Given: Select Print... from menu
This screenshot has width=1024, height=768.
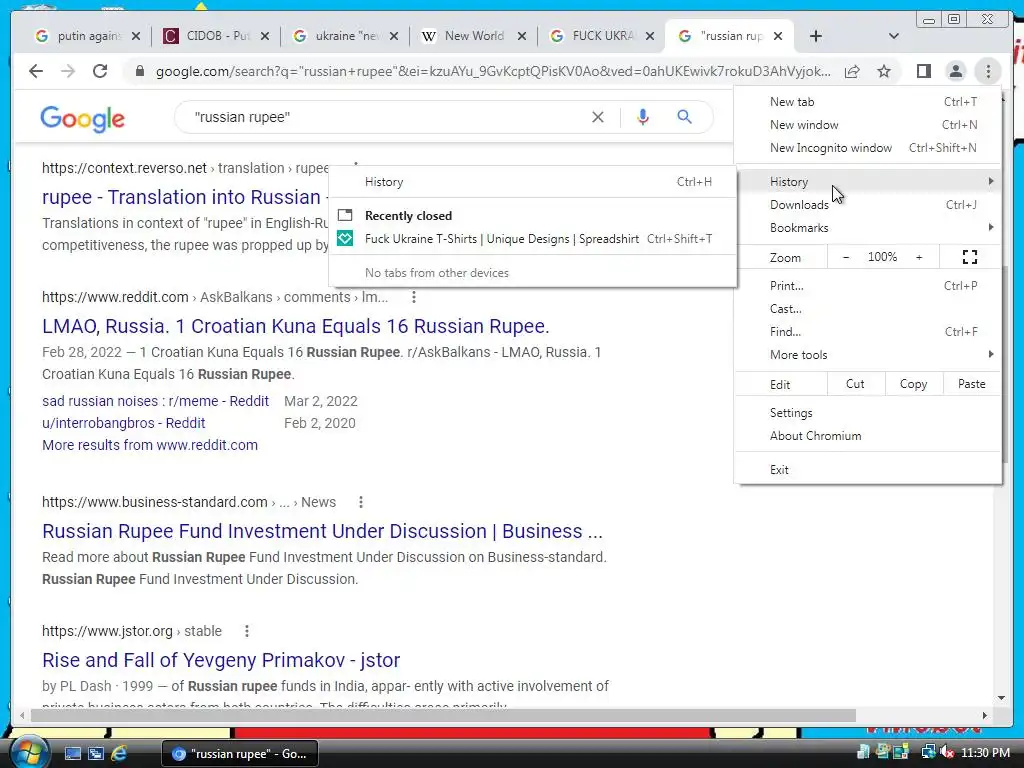Looking at the screenshot, I should (867, 286).
